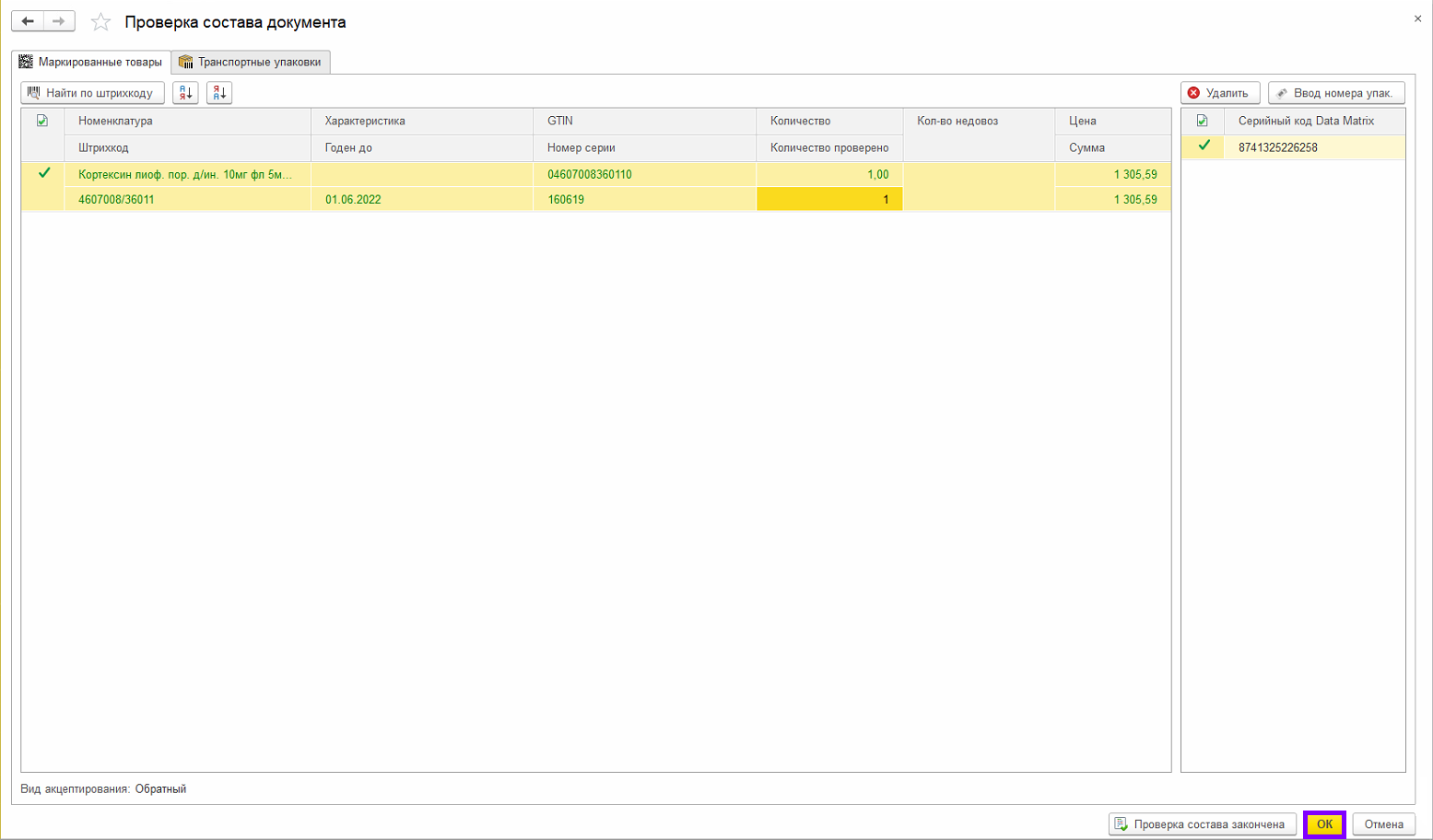Add form to favorites with star icon
The image size is (1433, 840).
tap(100, 22)
